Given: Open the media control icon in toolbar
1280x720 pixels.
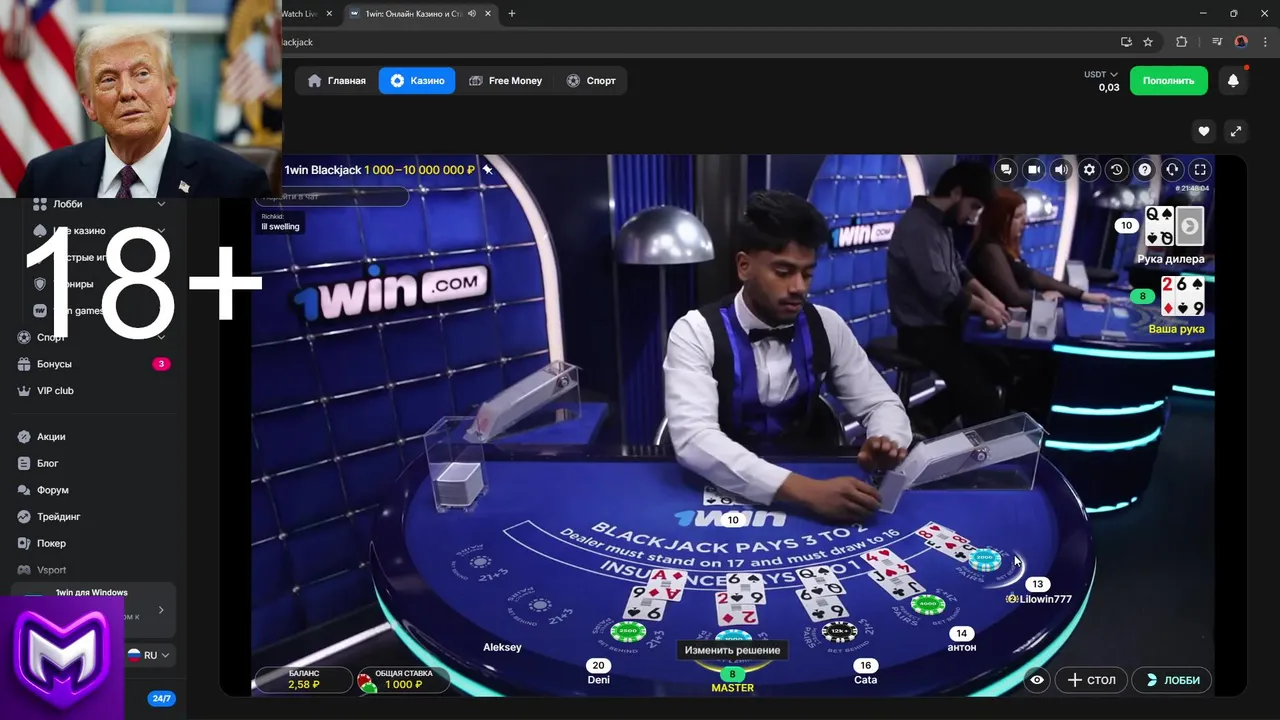Looking at the screenshot, I should [1217, 42].
